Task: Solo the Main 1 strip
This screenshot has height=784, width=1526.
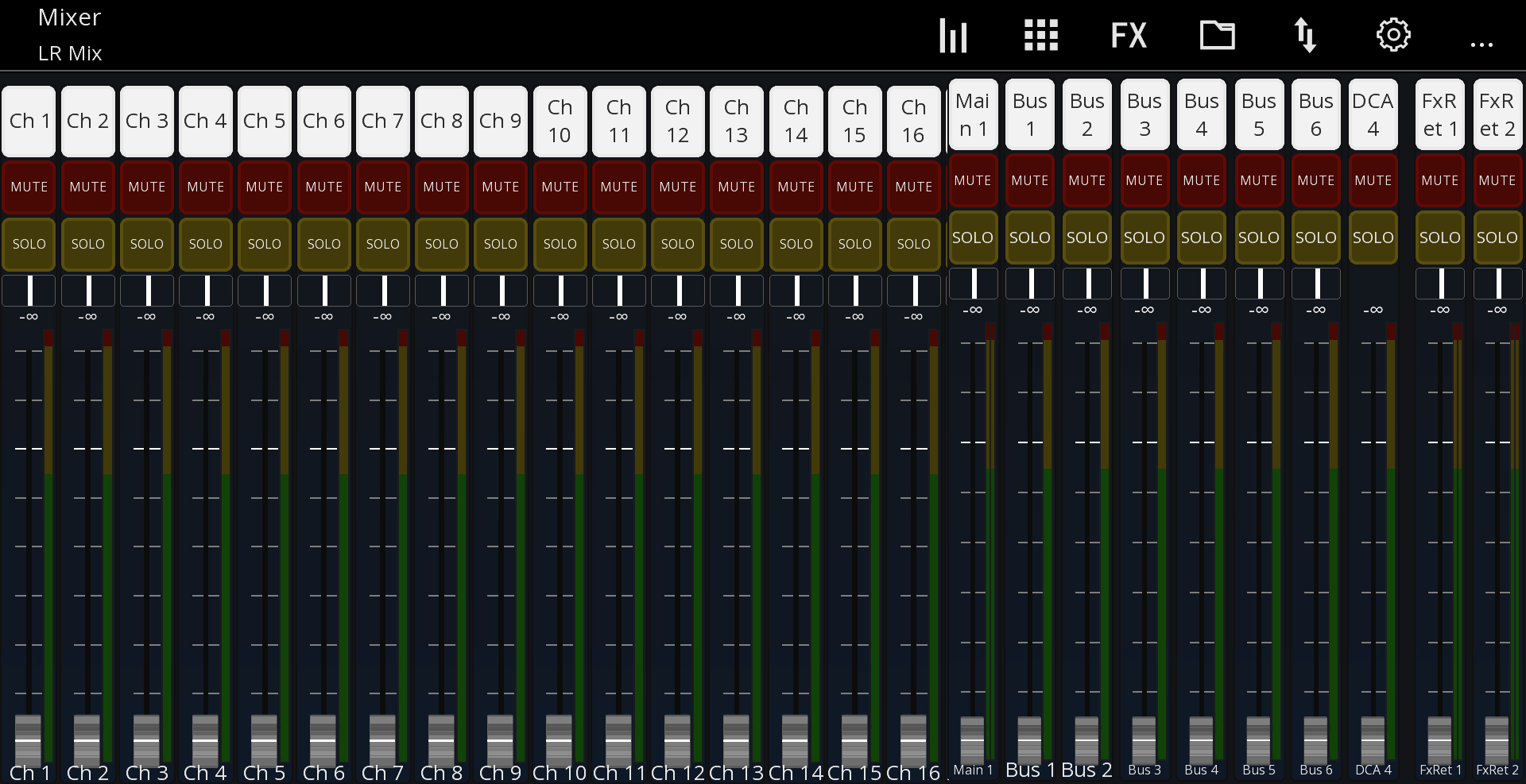Action: coord(973,237)
